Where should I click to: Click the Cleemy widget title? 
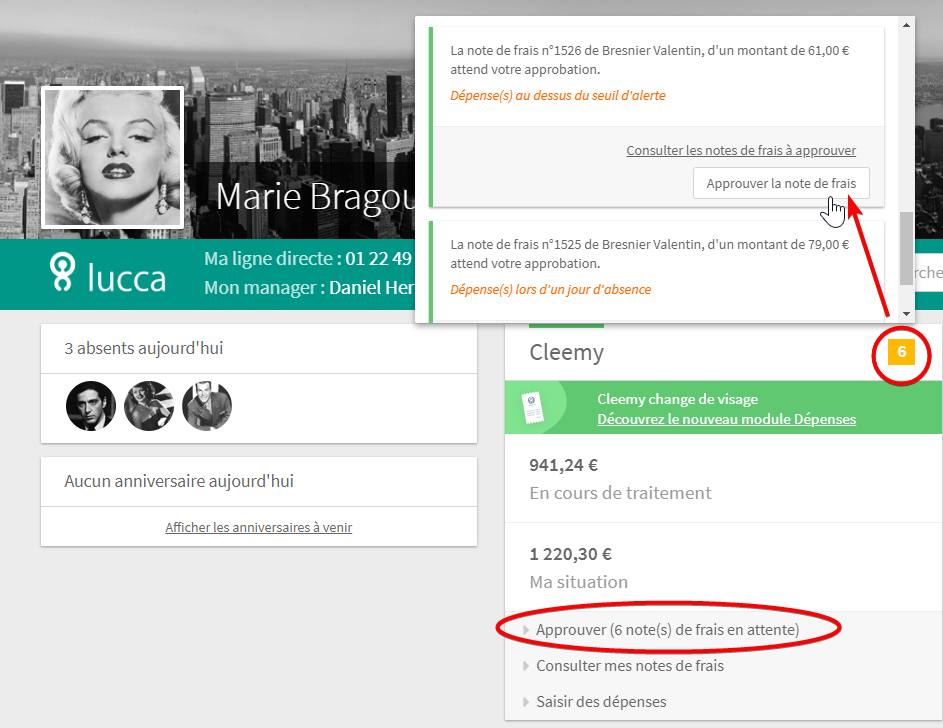[x=567, y=352]
